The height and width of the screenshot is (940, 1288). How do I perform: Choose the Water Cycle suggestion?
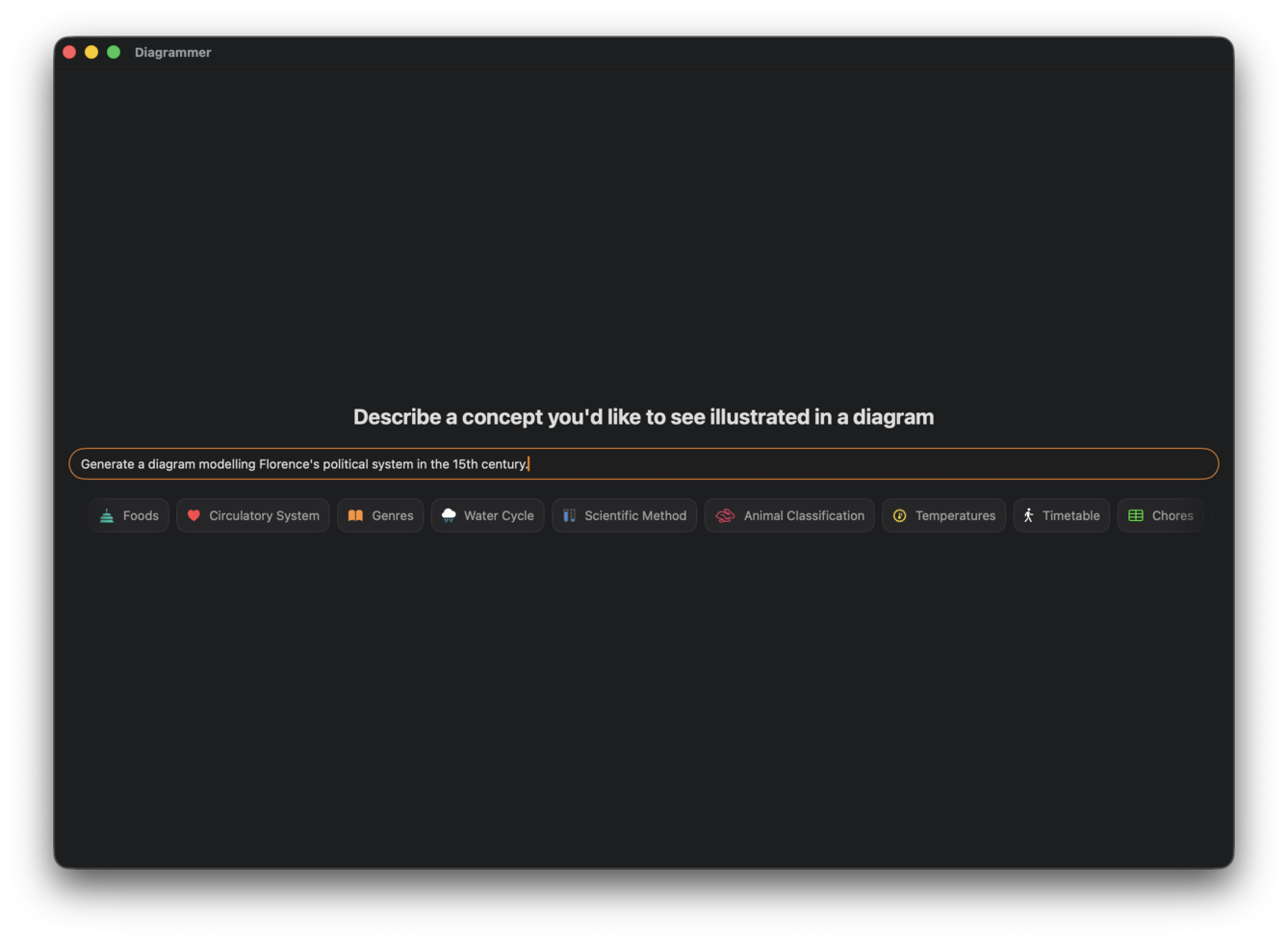click(487, 515)
